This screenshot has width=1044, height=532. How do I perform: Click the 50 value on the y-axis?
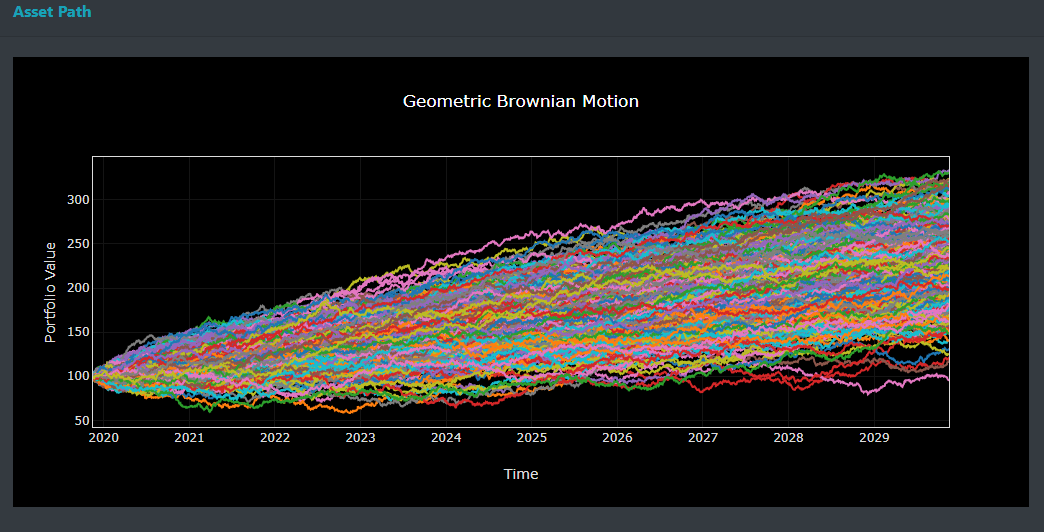(x=82, y=420)
